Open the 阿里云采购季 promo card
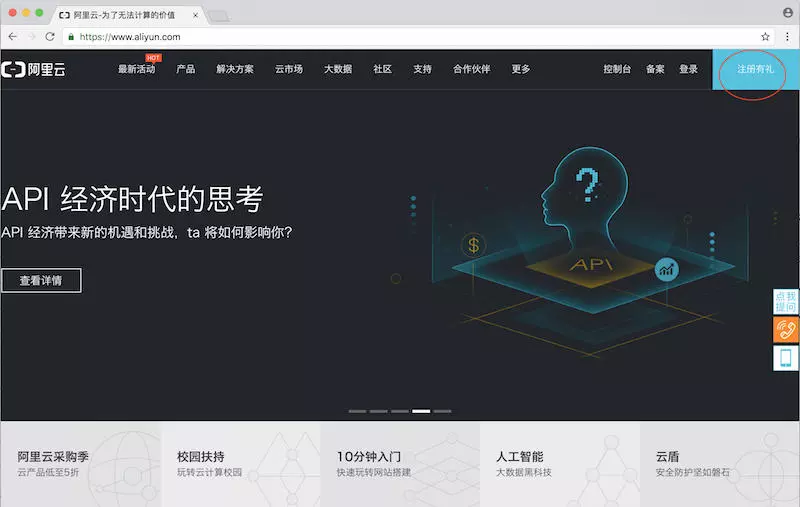Image resolution: width=800 pixels, height=507 pixels. [x=81, y=464]
